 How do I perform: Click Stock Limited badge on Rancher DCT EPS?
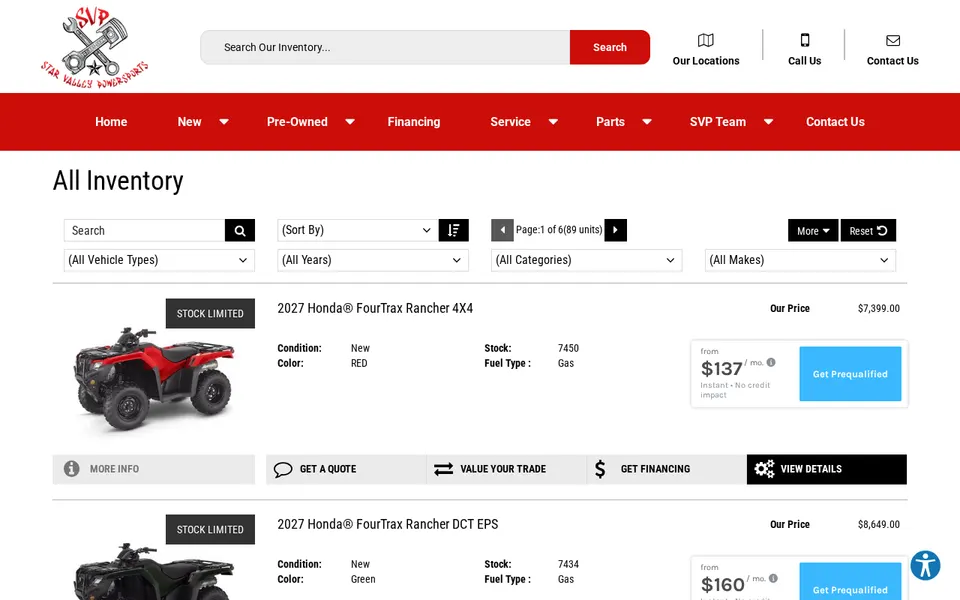[210, 530]
